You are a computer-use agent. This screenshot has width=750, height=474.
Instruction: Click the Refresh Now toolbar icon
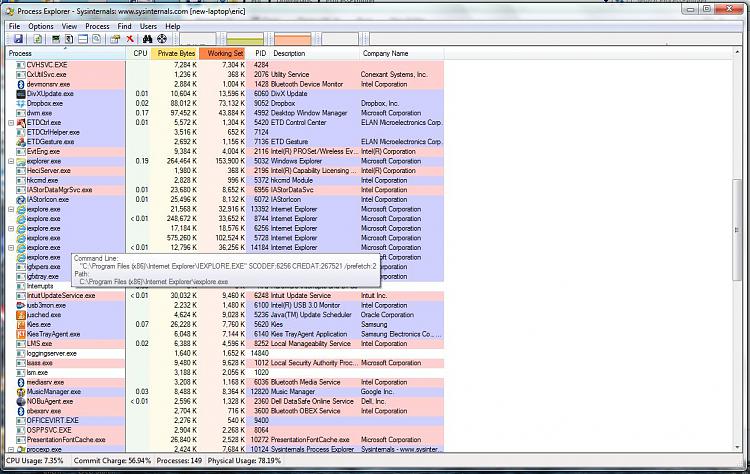click(x=37, y=39)
